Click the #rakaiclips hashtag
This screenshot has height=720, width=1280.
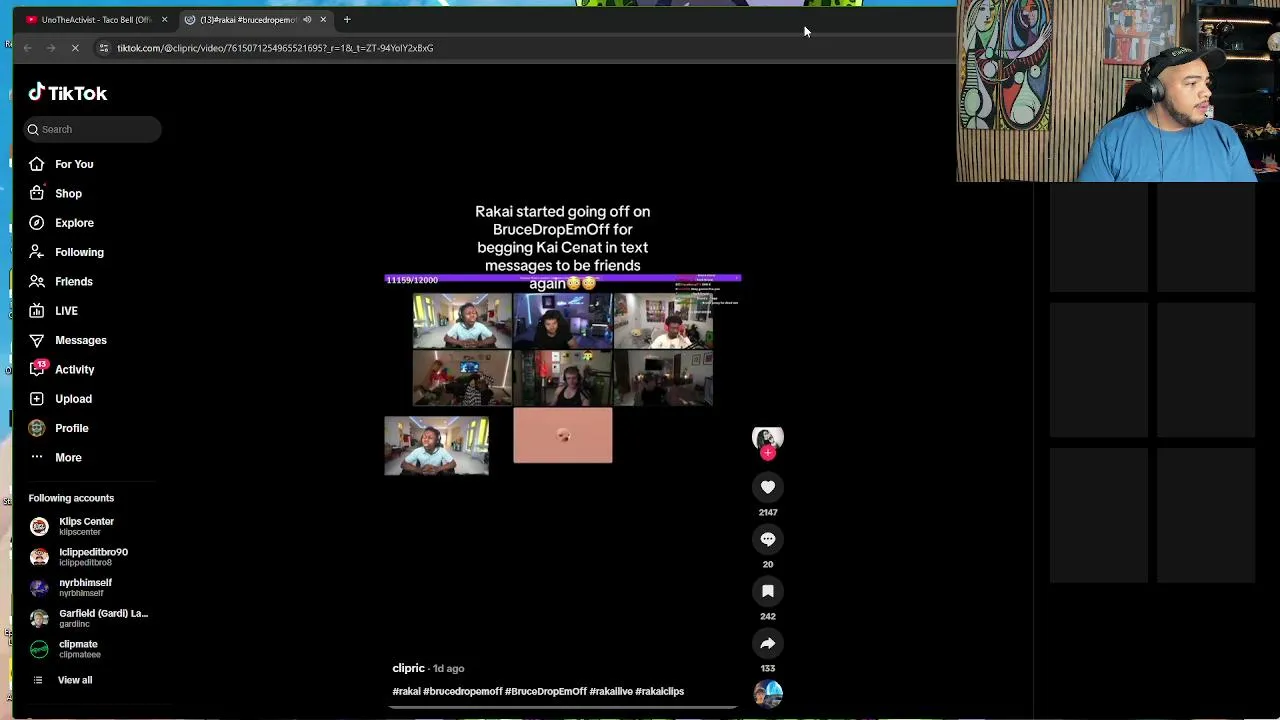pos(659,691)
